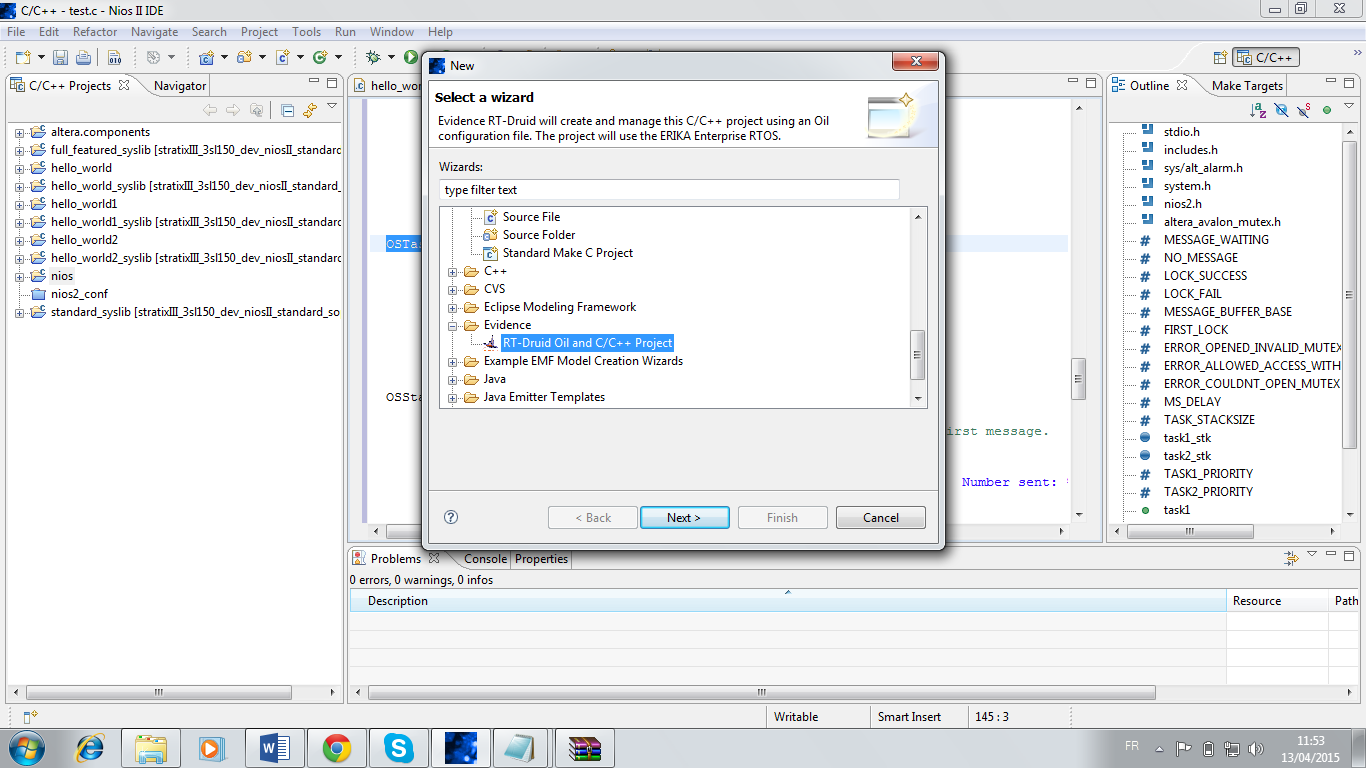Toggle Hide Fields filter in Outline
Viewport: 1366px width, 768px height.
tap(1281, 110)
